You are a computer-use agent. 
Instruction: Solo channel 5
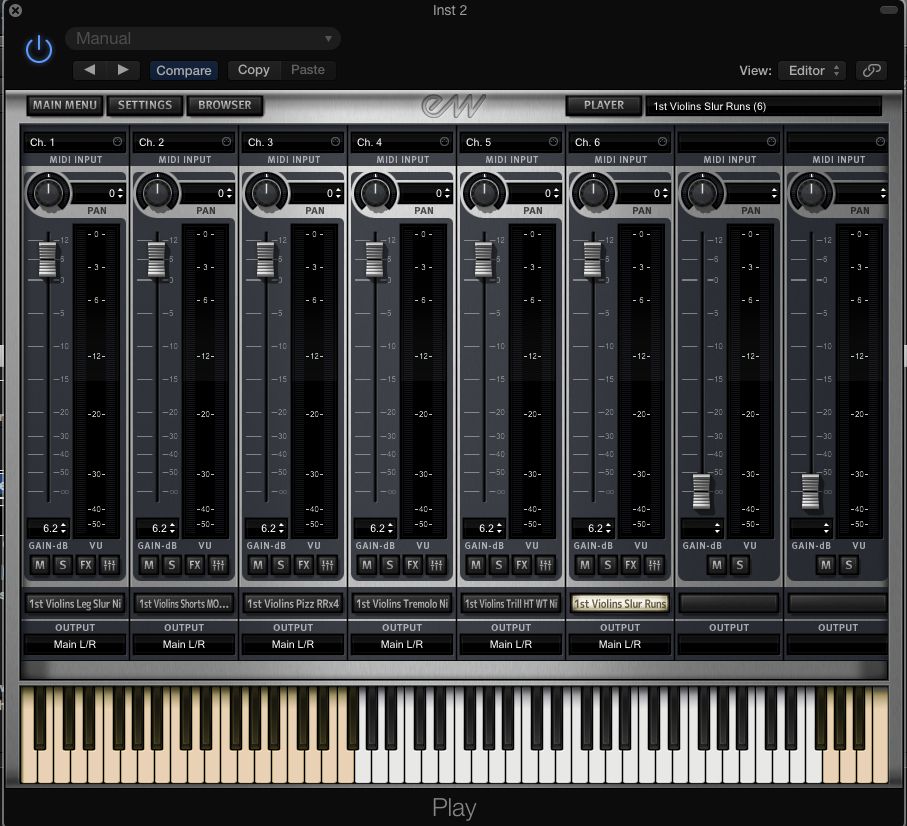499,565
